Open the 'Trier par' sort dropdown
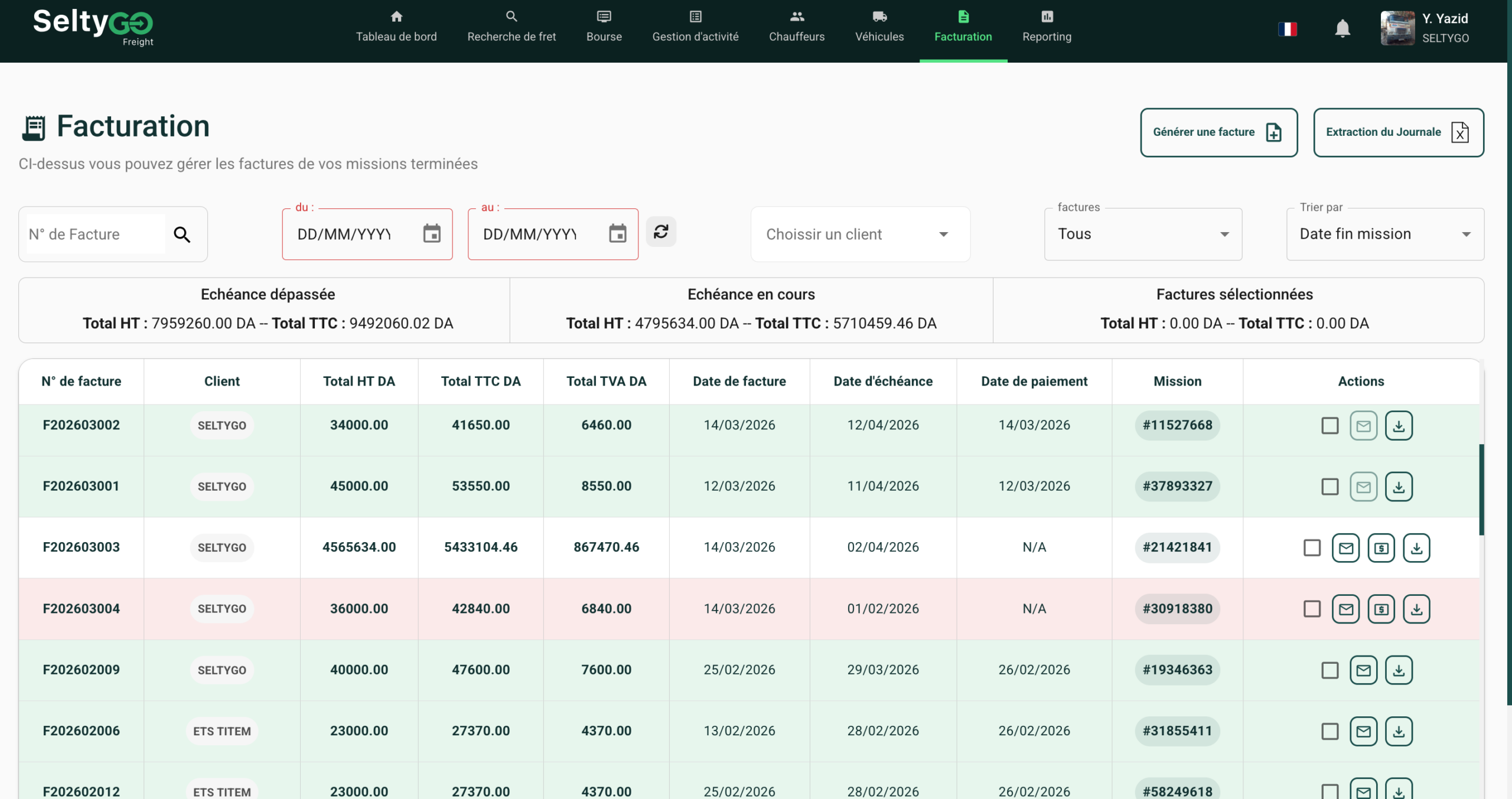This screenshot has height=799, width=1512. coord(1384,234)
